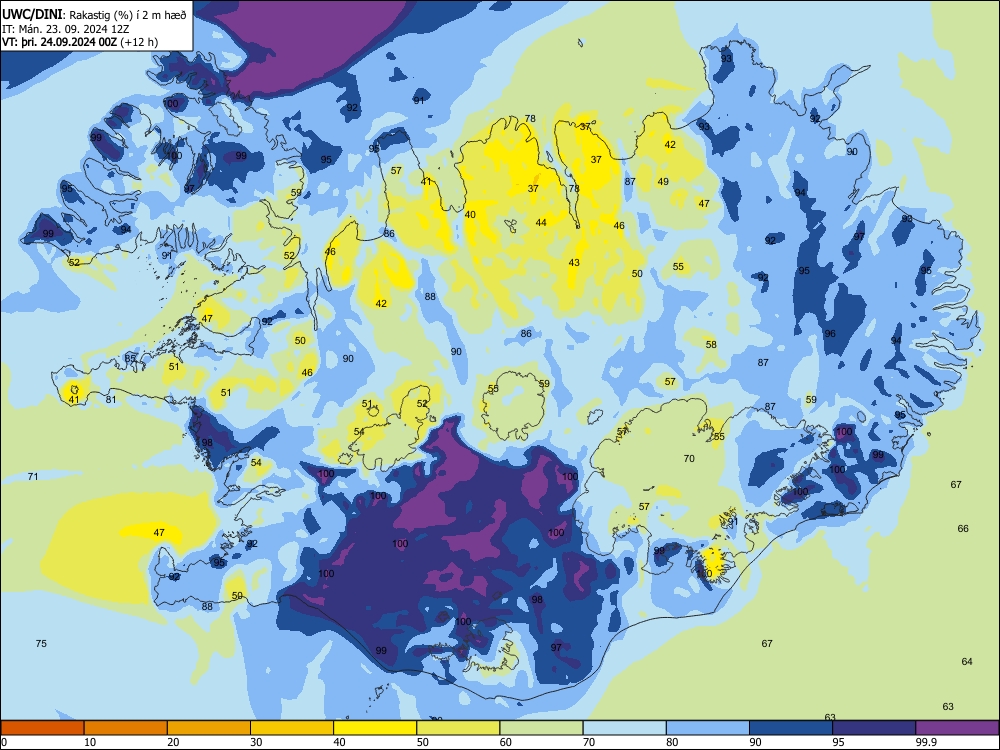Click the orange 10–20 legend swatch

126,728
